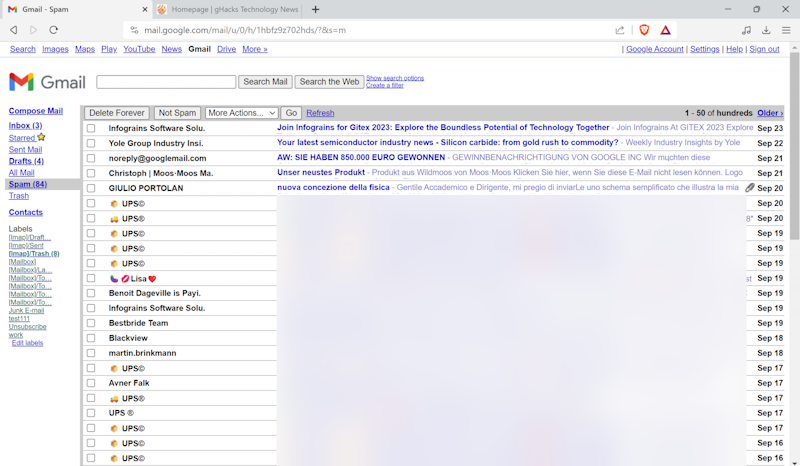The image size is (800, 466).
Task: Open email 'AW: SIE HABEN 850.000 EURO GEWONNEN'
Action: [361, 158]
